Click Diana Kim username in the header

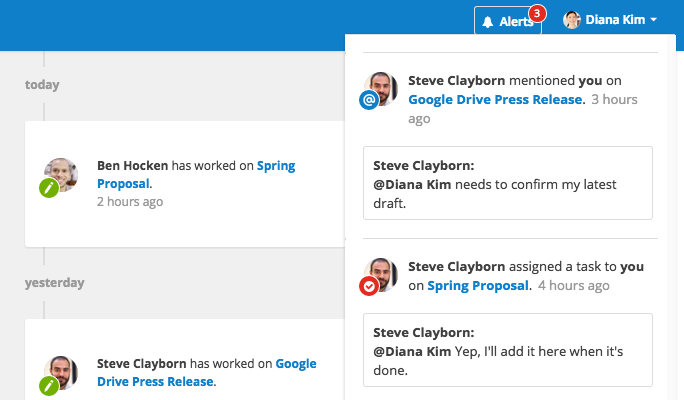615,20
